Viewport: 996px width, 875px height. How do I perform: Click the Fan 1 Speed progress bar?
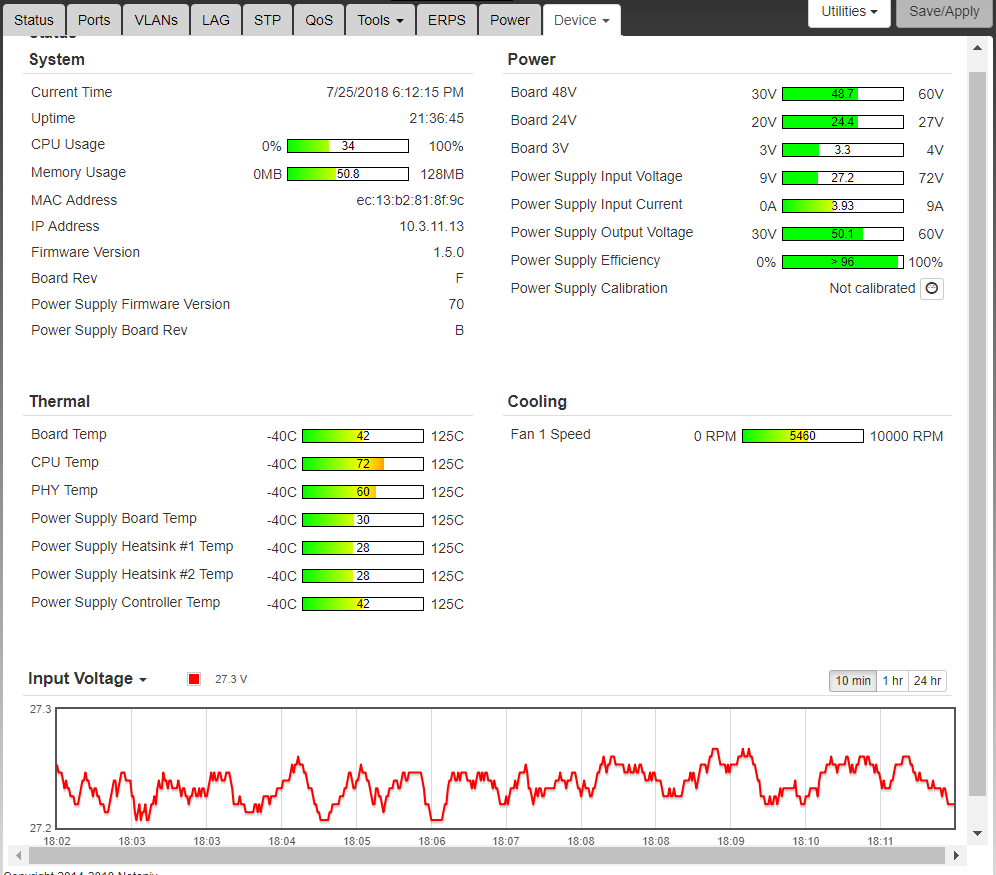(x=802, y=436)
